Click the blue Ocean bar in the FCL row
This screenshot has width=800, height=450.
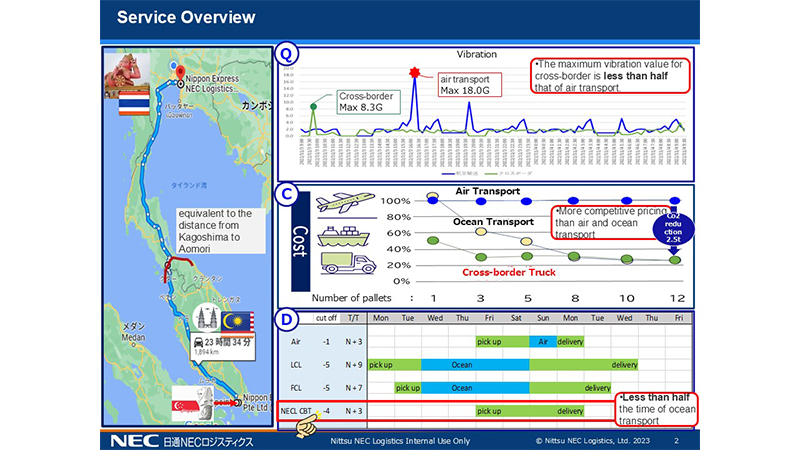point(476,388)
